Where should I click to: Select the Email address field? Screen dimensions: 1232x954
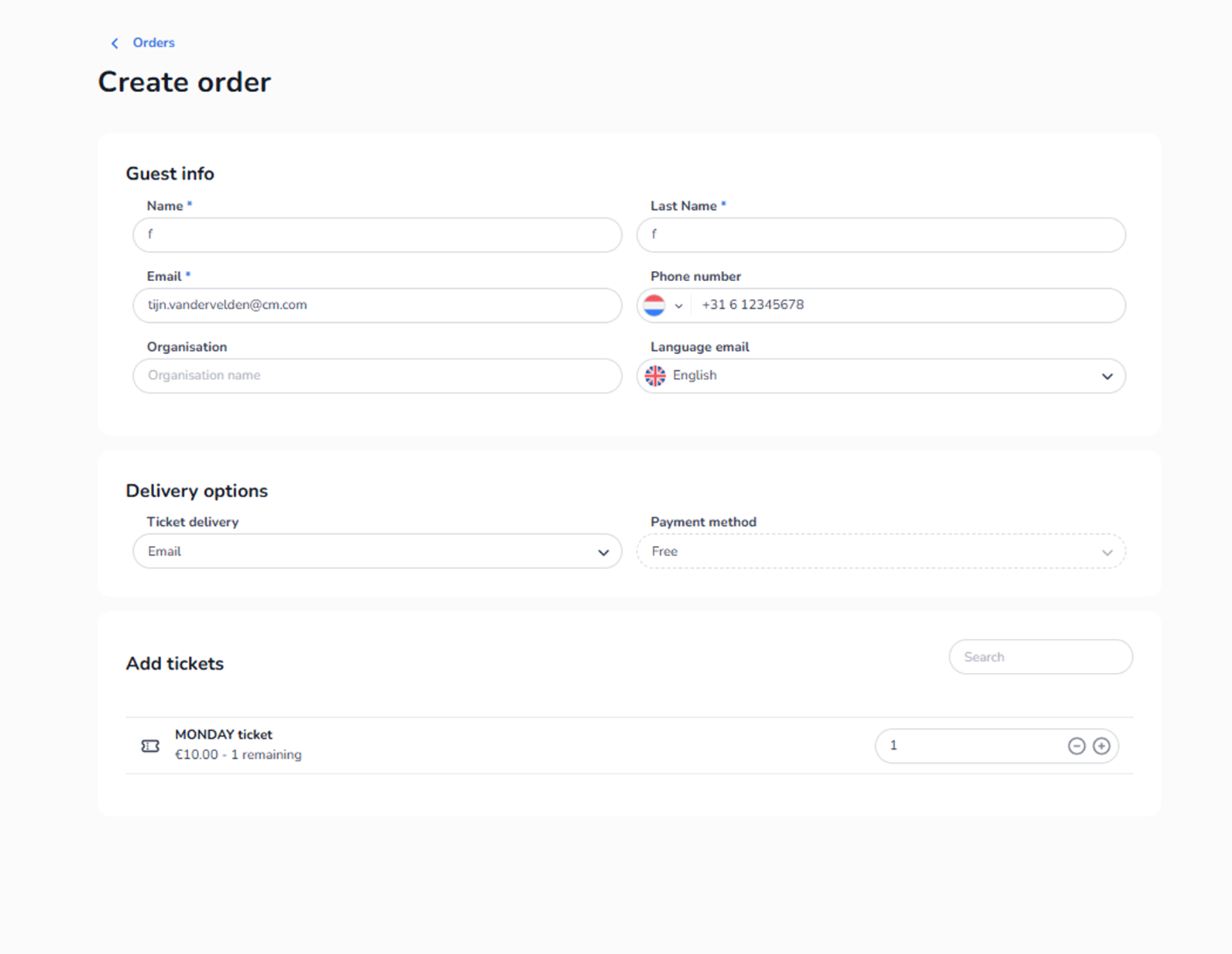pyautogui.click(x=377, y=305)
